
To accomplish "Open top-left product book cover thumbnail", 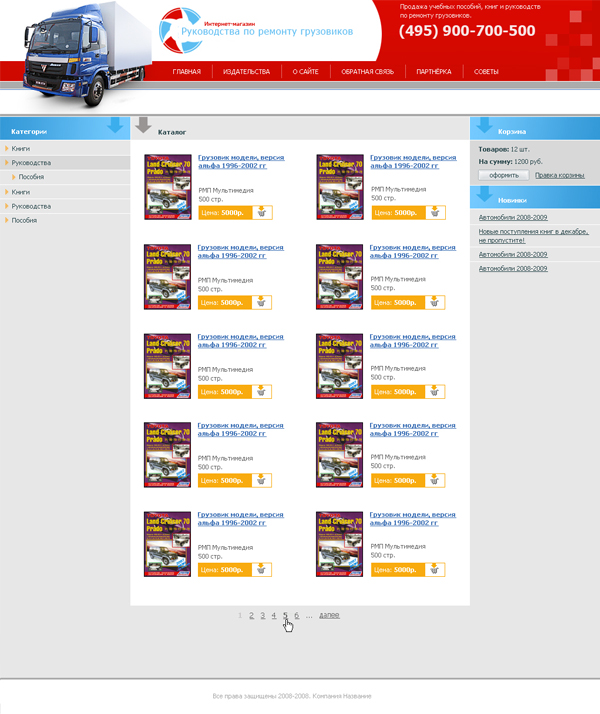I will point(167,187).
